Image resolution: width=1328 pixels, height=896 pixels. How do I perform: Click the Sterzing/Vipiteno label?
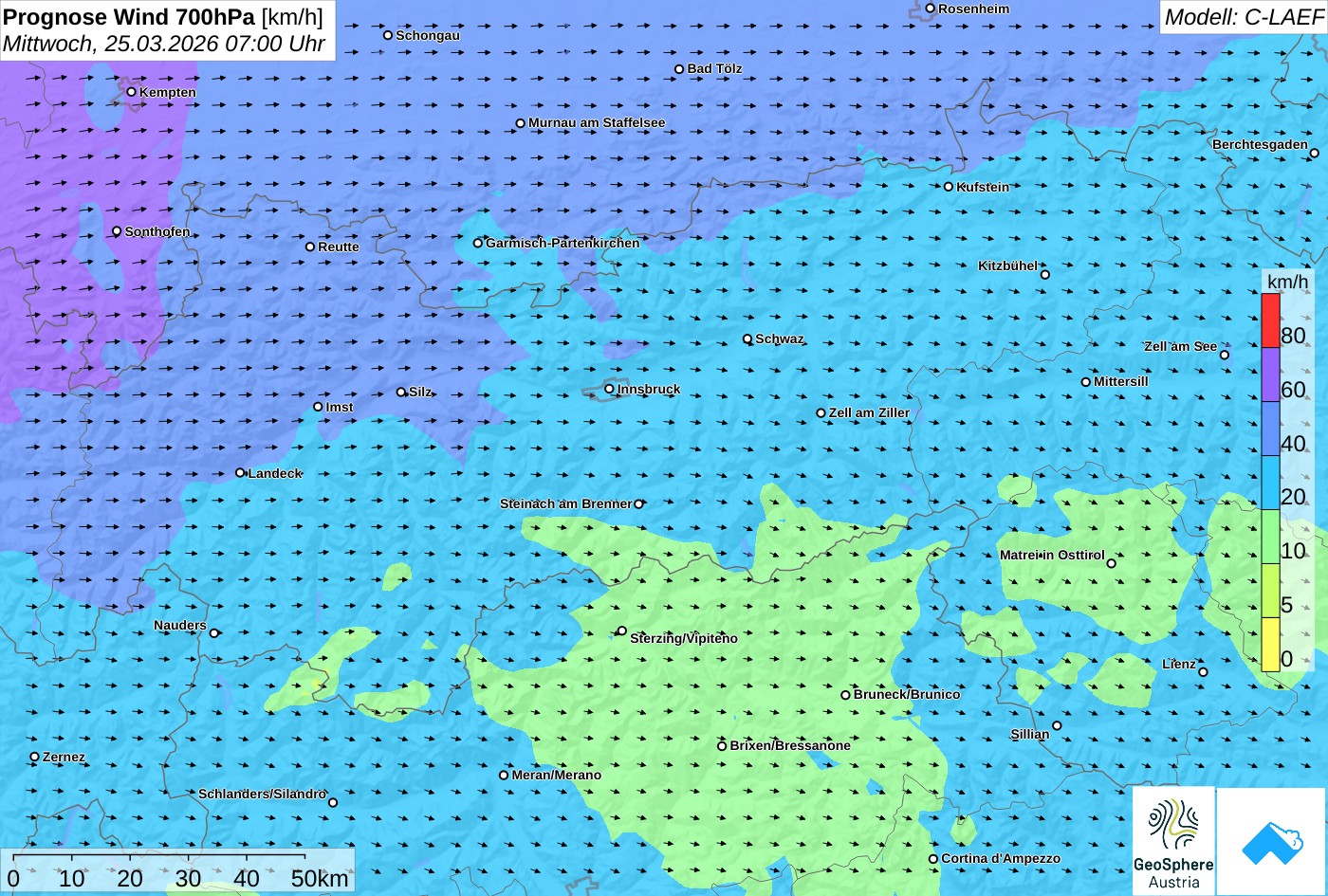pyautogui.click(x=684, y=638)
